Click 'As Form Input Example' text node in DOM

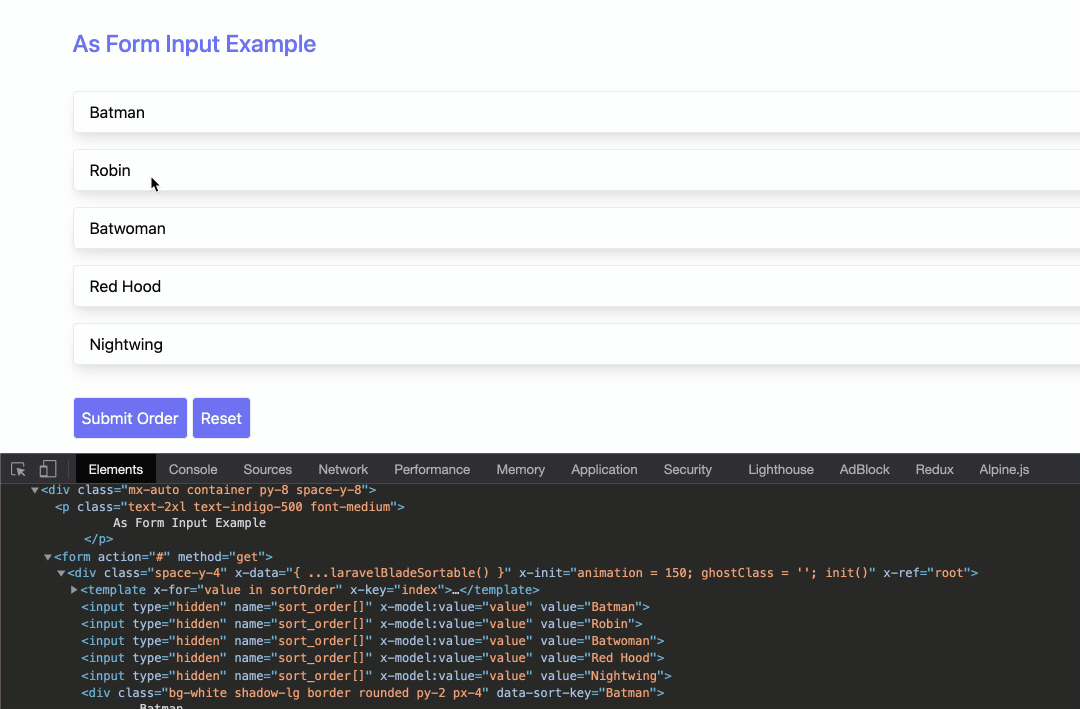click(189, 523)
